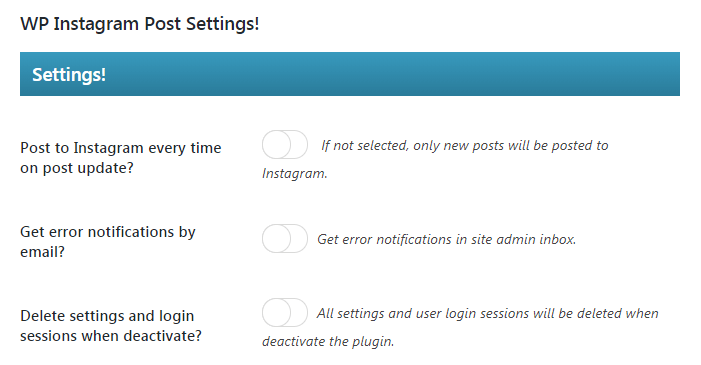Screen dimensions: 701x365
Task: Click "Post to Instagram every time" label text
Action: point(121,148)
